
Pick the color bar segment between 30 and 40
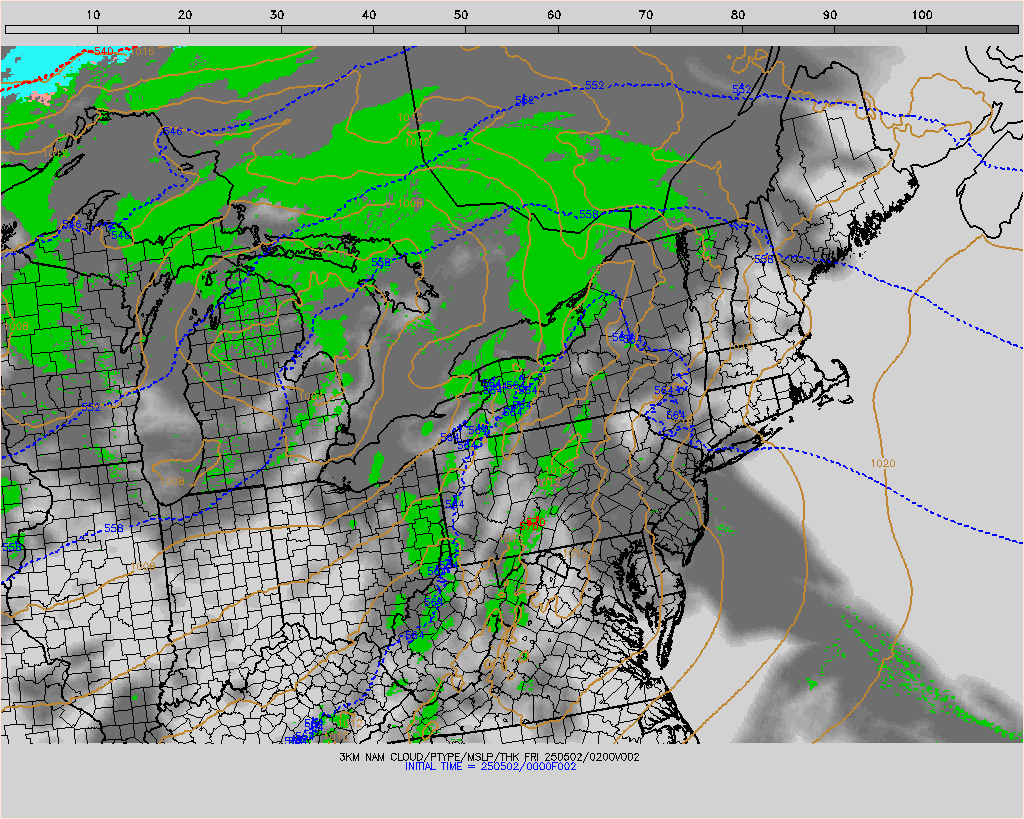point(327,29)
